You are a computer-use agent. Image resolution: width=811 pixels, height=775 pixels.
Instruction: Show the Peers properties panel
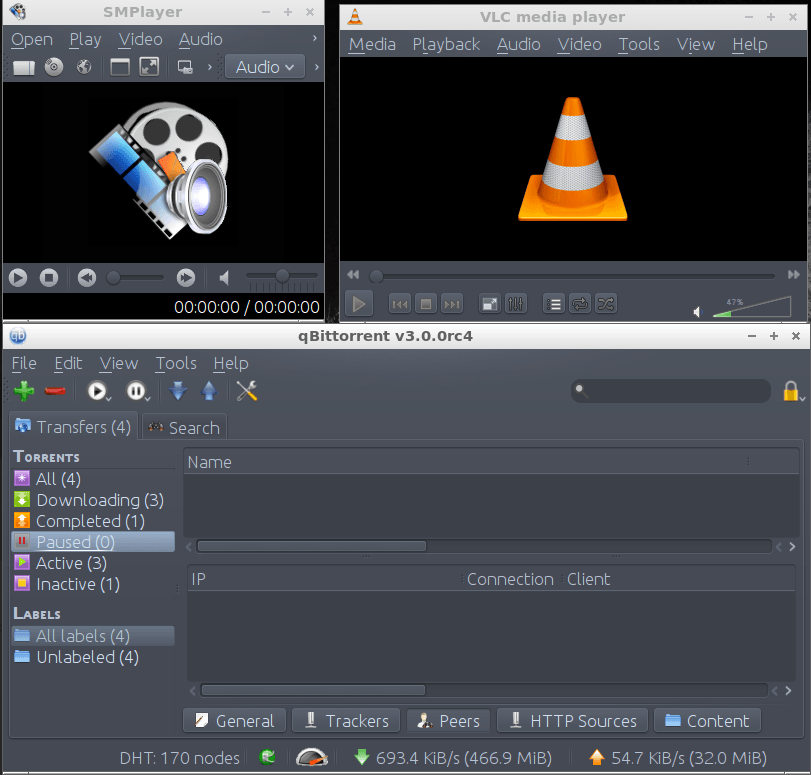point(448,721)
